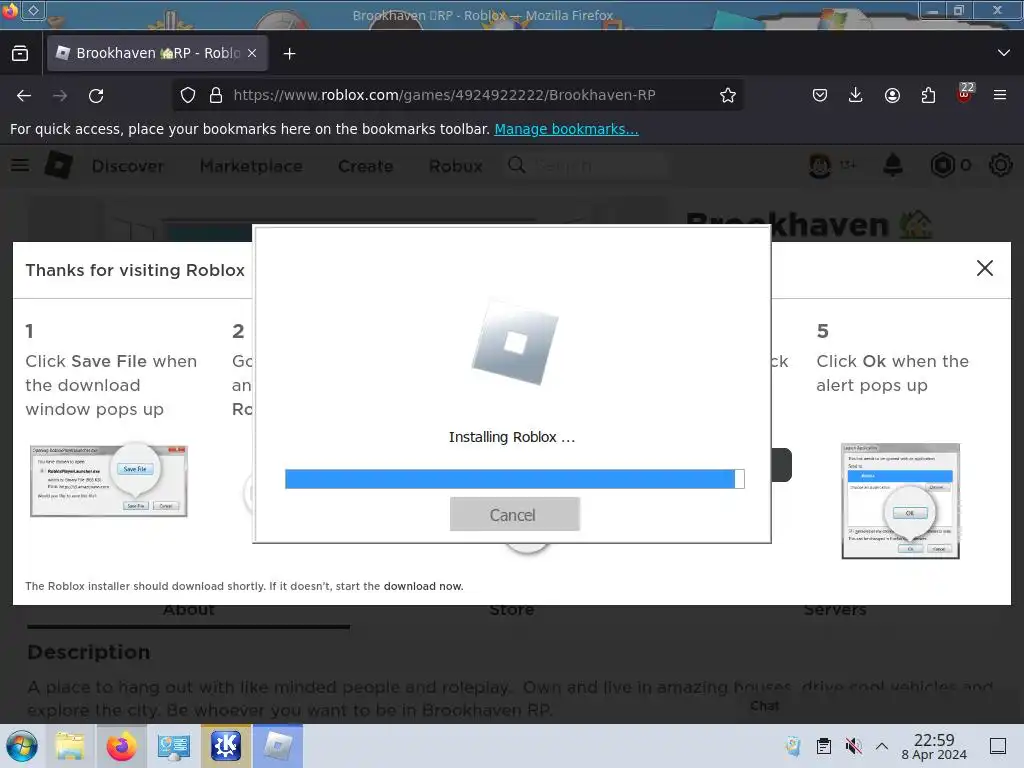Open the computer settings taskbar icon
Screen dimensions: 1024x768
(174, 746)
